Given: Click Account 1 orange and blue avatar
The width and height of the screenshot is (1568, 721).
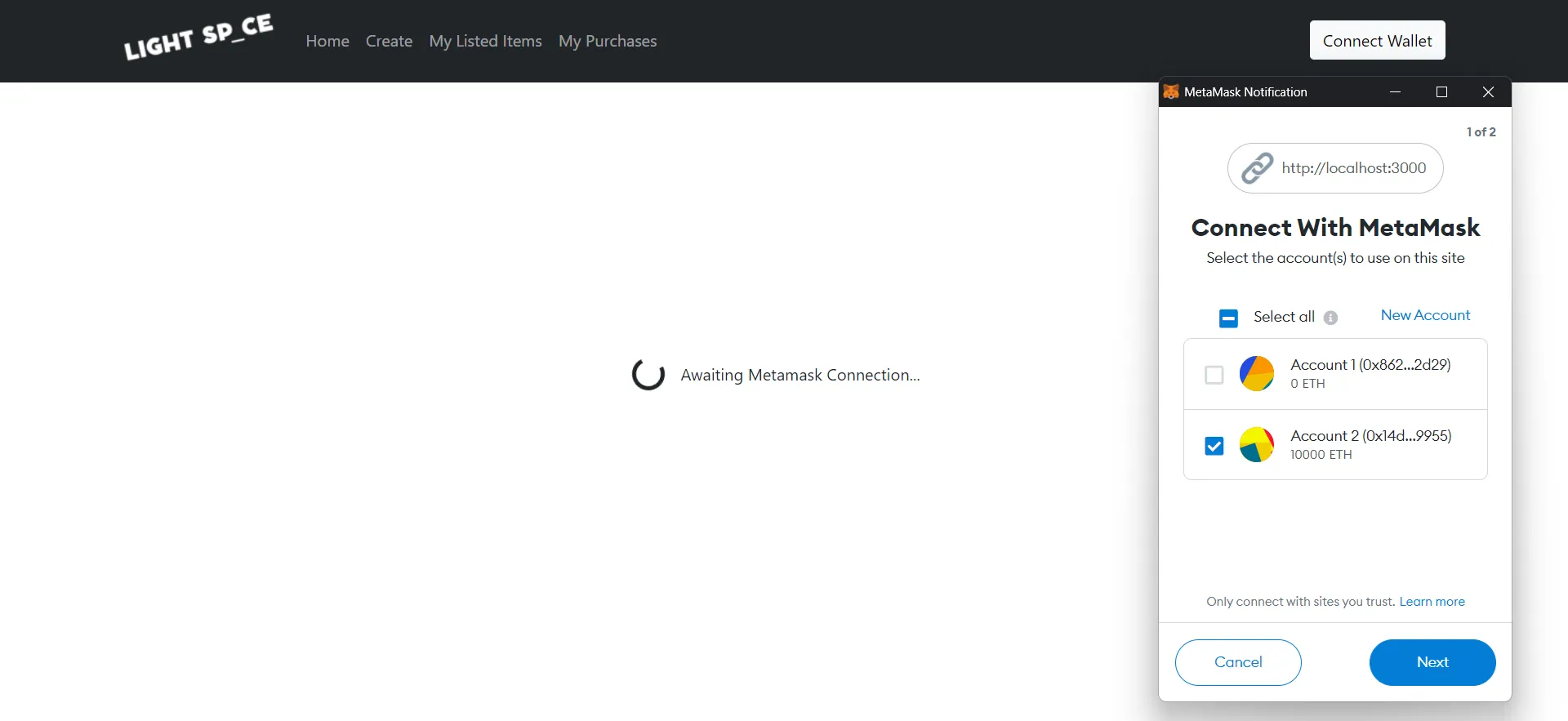Looking at the screenshot, I should click(x=1257, y=374).
